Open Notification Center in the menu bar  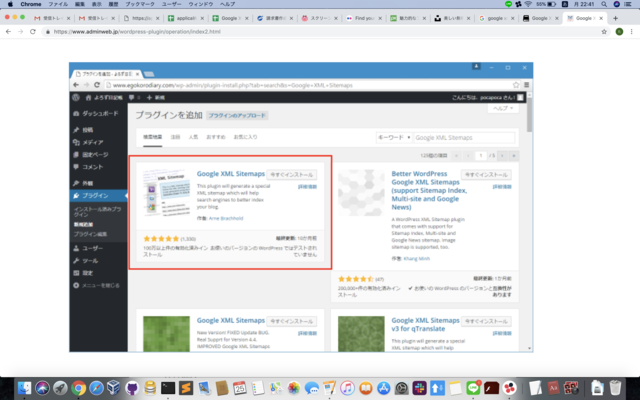point(628,4)
